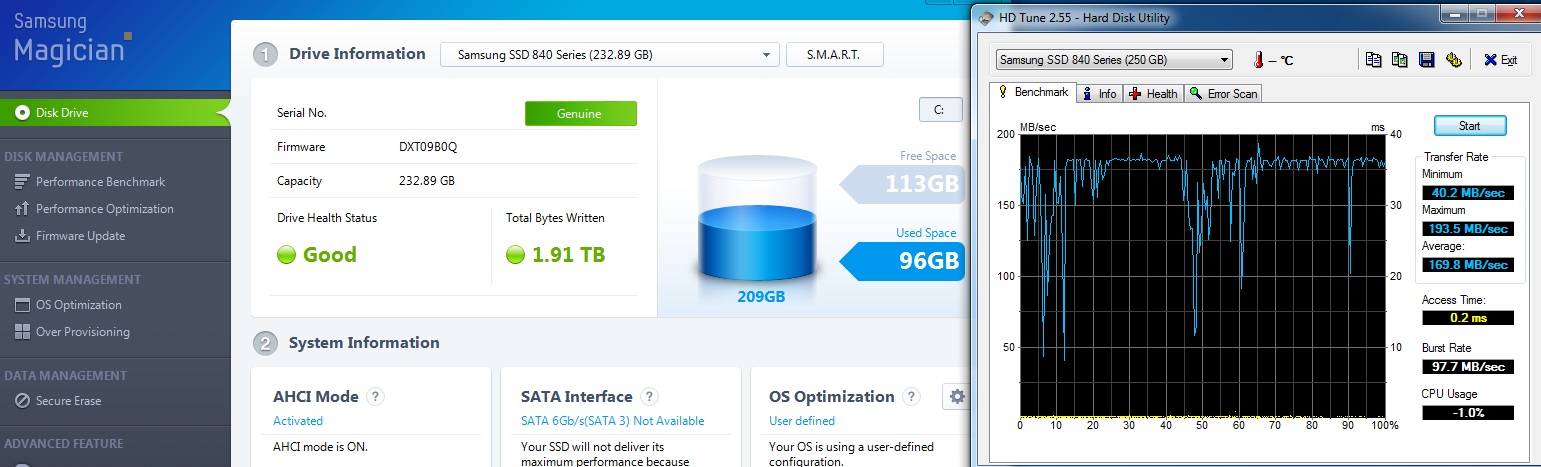
Task: Open the Health tab in HD Tune
Action: pyautogui.click(x=1153, y=93)
